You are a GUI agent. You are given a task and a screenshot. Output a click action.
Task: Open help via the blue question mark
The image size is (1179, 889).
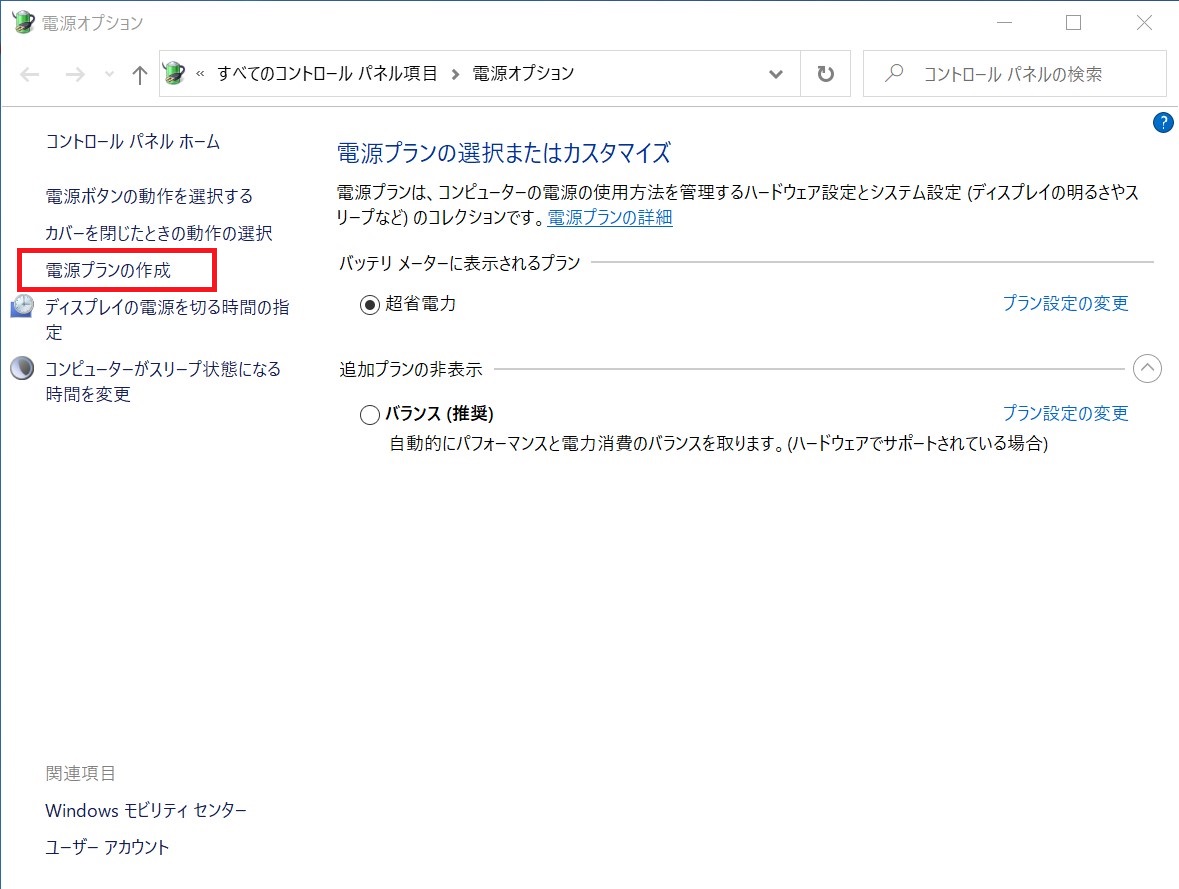(x=1162, y=122)
